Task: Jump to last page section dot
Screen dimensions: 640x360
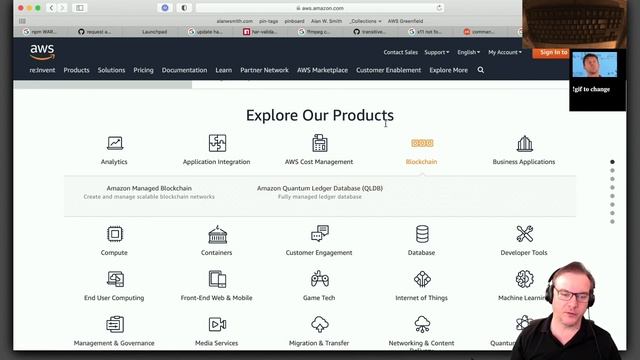Action: [612, 222]
